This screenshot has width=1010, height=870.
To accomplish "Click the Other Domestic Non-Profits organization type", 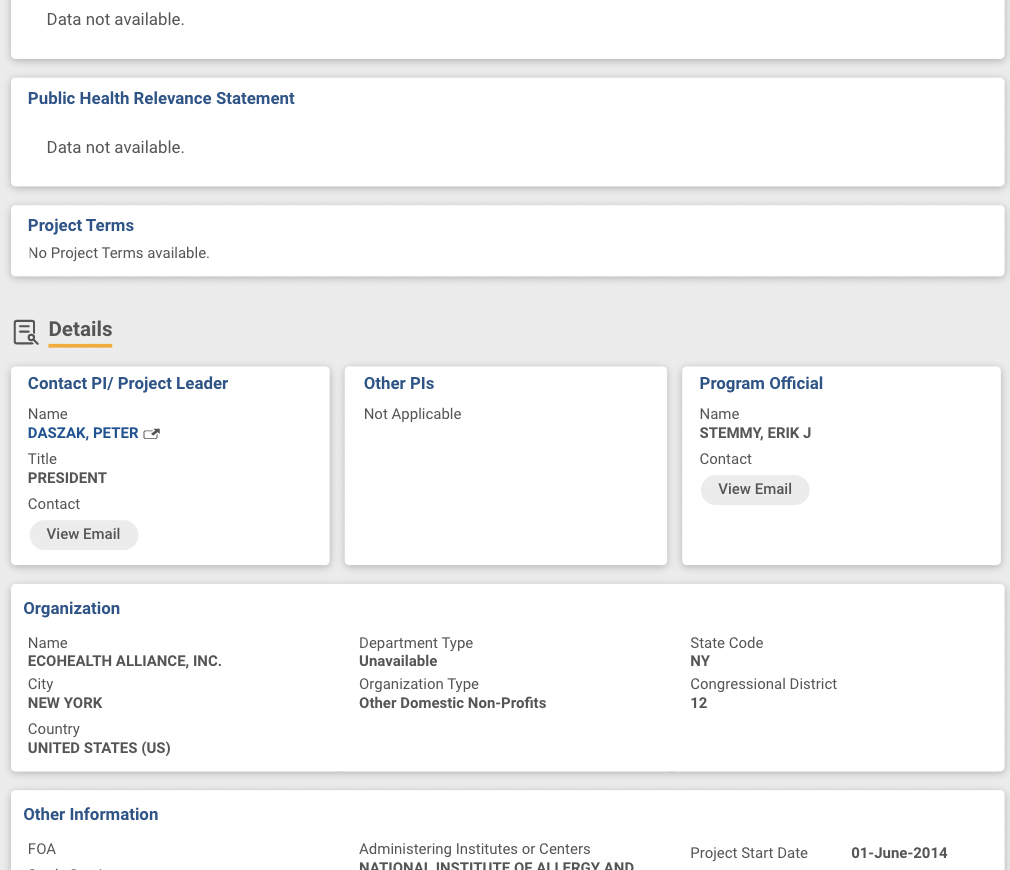I will (x=453, y=703).
